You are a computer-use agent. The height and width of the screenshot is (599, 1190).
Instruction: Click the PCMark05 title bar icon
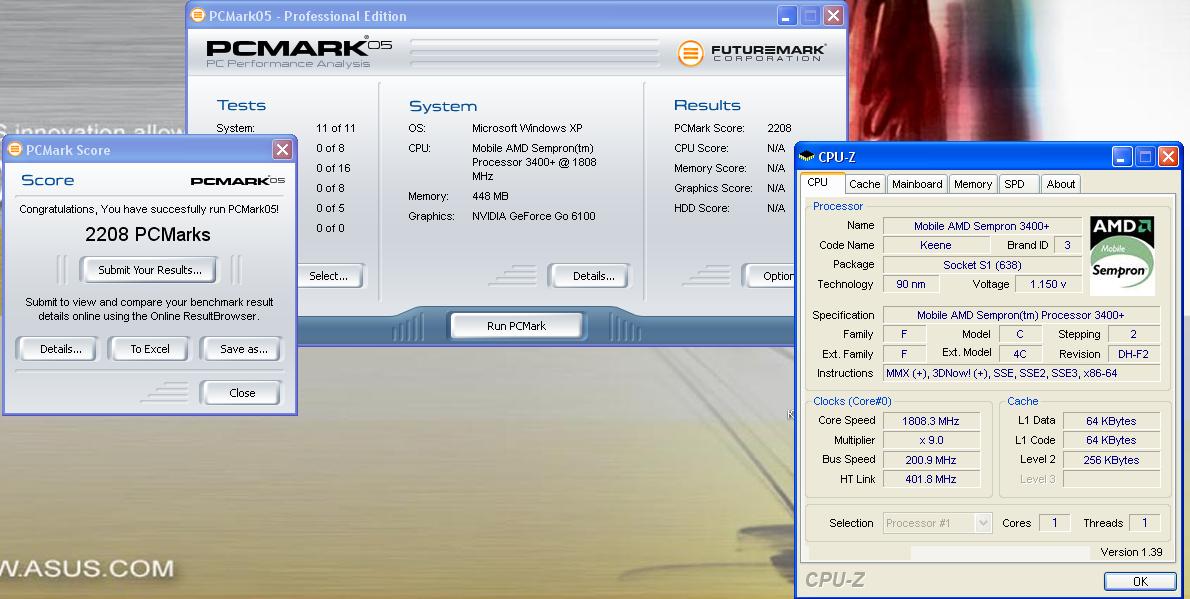coord(197,15)
